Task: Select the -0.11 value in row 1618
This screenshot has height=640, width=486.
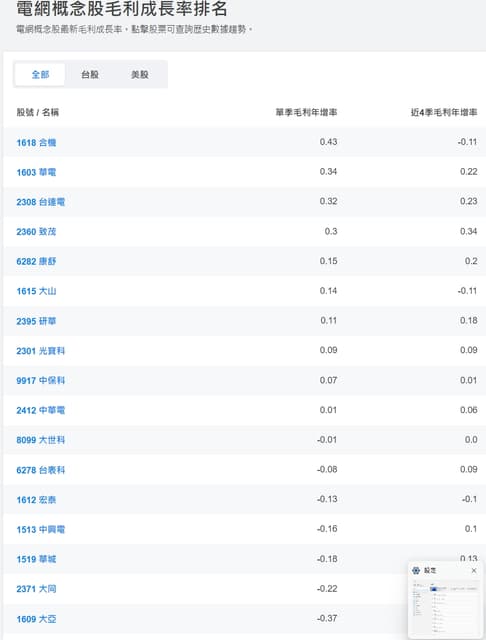Action: 468,142
